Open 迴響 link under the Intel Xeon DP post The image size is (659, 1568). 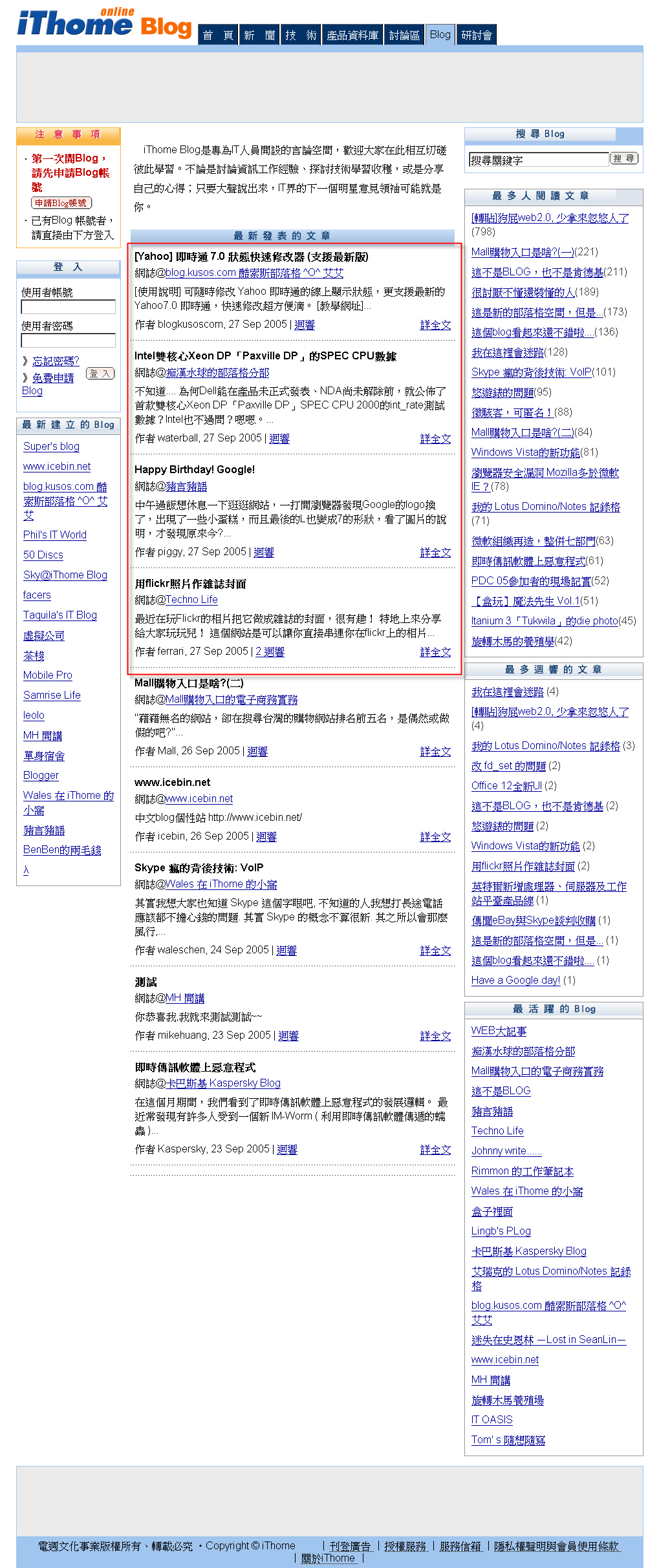[279, 438]
